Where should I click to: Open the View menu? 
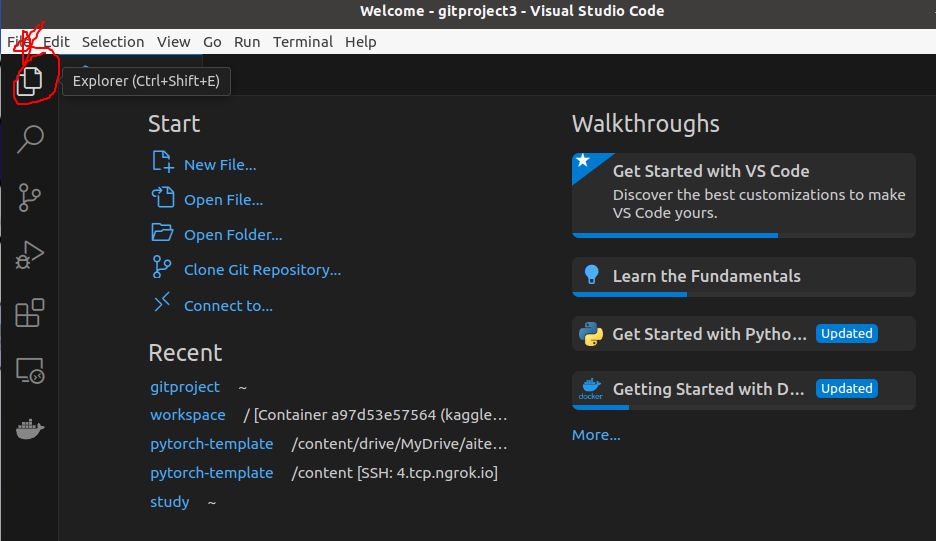tap(173, 42)
